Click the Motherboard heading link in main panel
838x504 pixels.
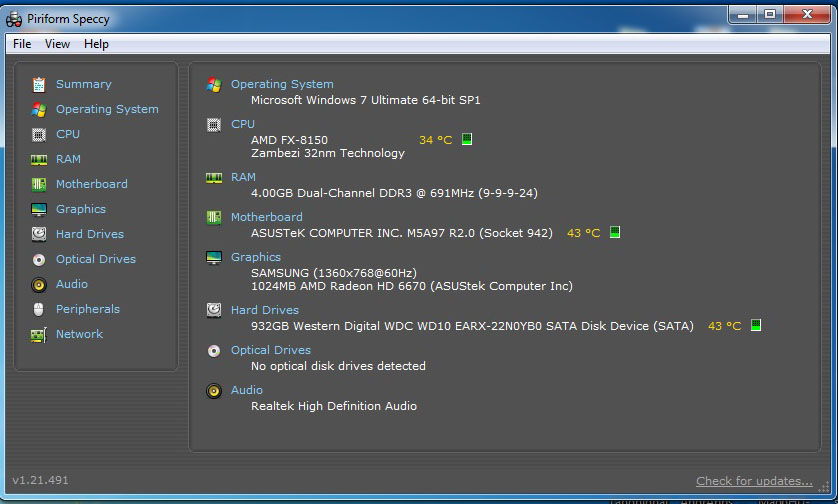coord(267,218)
